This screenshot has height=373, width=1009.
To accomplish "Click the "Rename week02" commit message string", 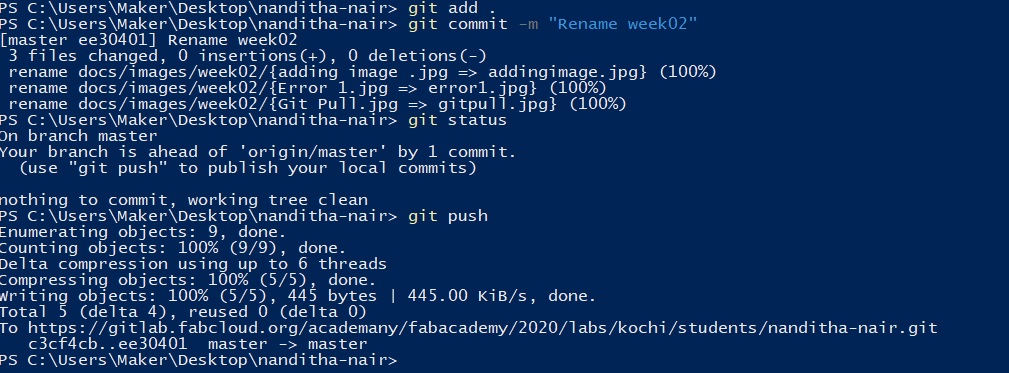I will (x=623, y=24).
